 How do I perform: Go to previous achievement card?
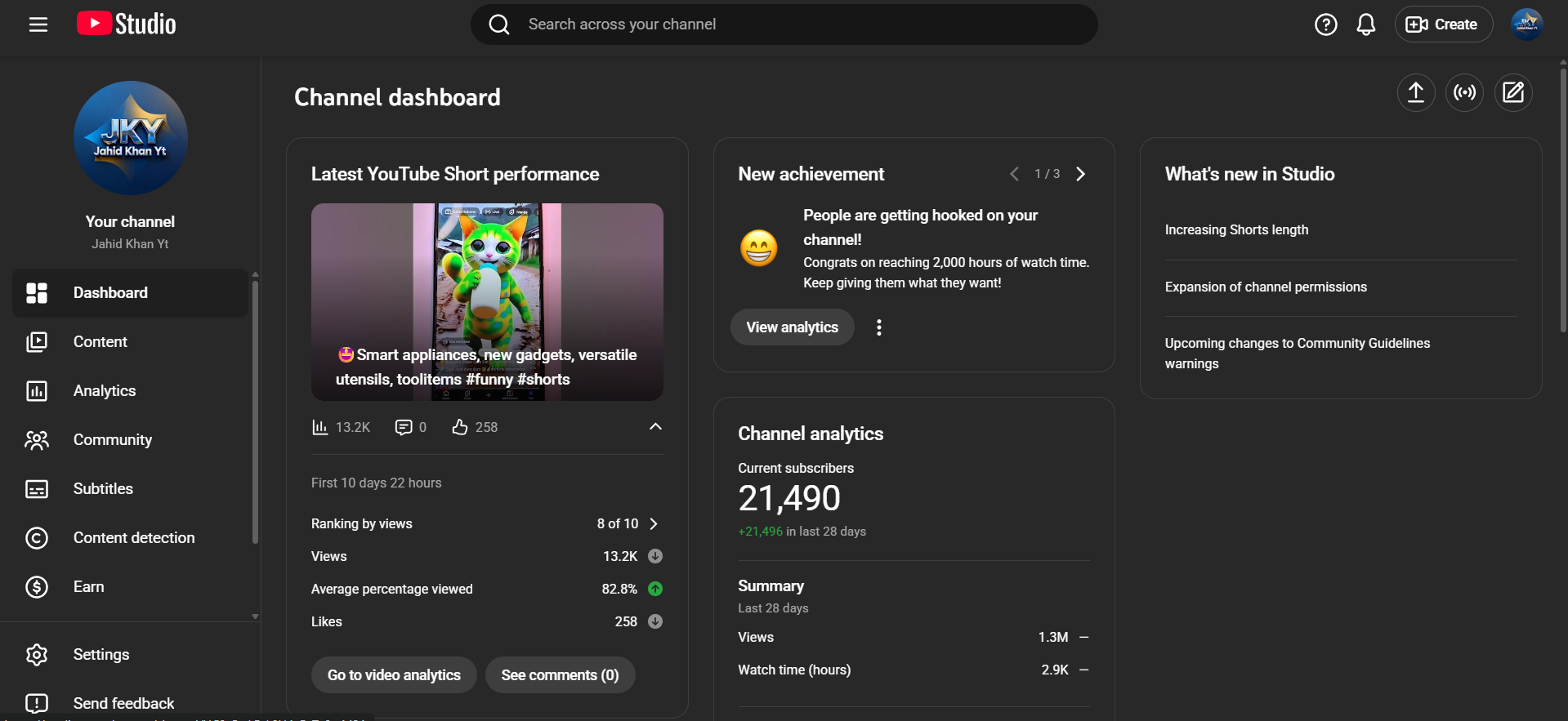[x=1014, y=174]
